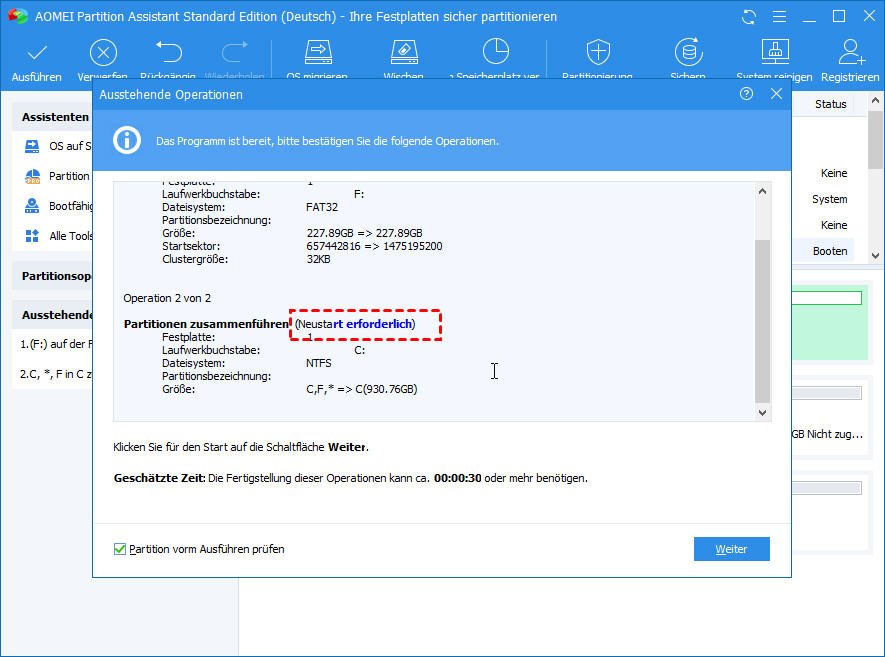
Task: Click 'Partitionen zusammenführen' heading
Action: click(206, 324)
